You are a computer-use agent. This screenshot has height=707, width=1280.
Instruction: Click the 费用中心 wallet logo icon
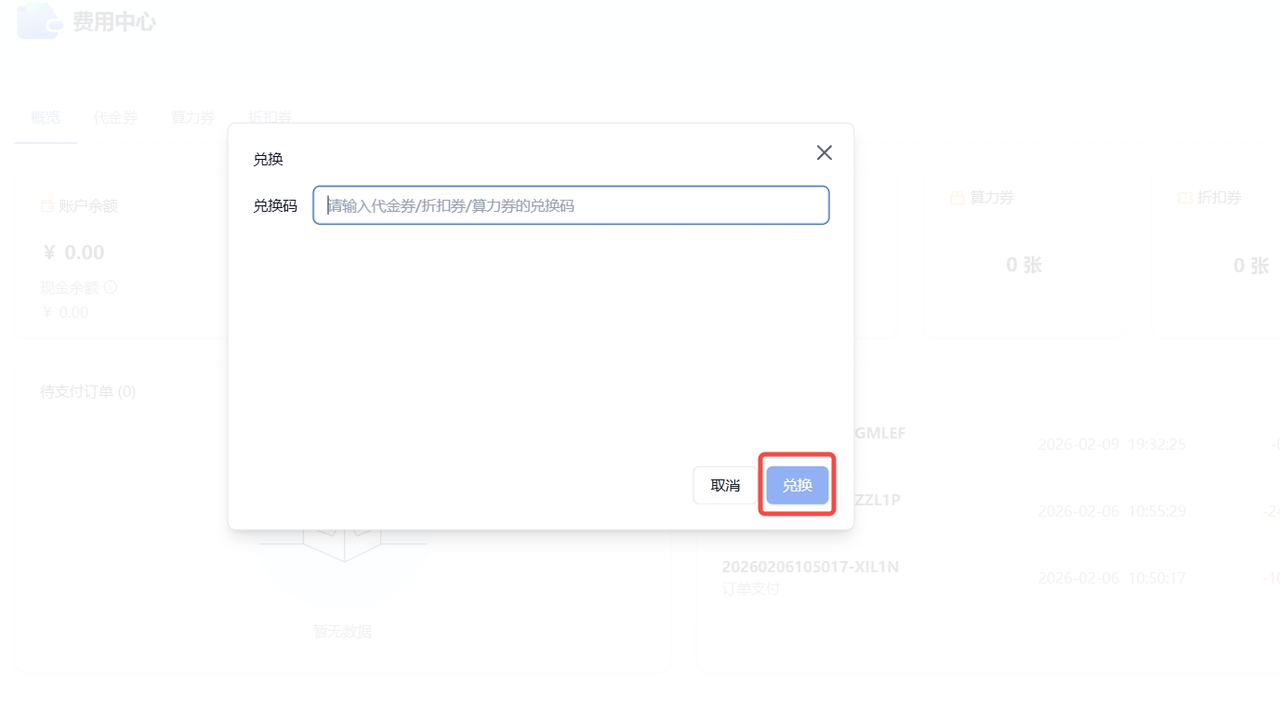pyautogui.click(x=40, y=21)
